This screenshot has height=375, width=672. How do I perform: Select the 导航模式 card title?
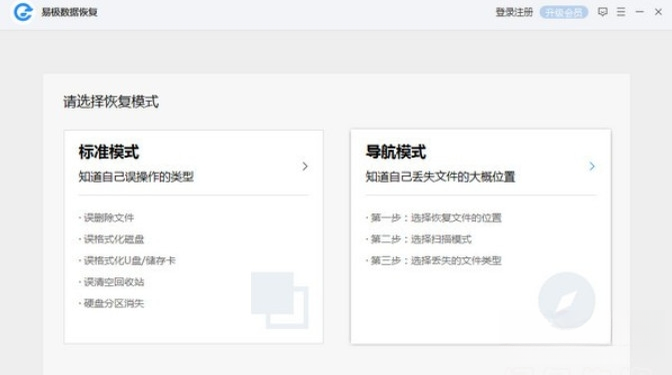[396, 152]
